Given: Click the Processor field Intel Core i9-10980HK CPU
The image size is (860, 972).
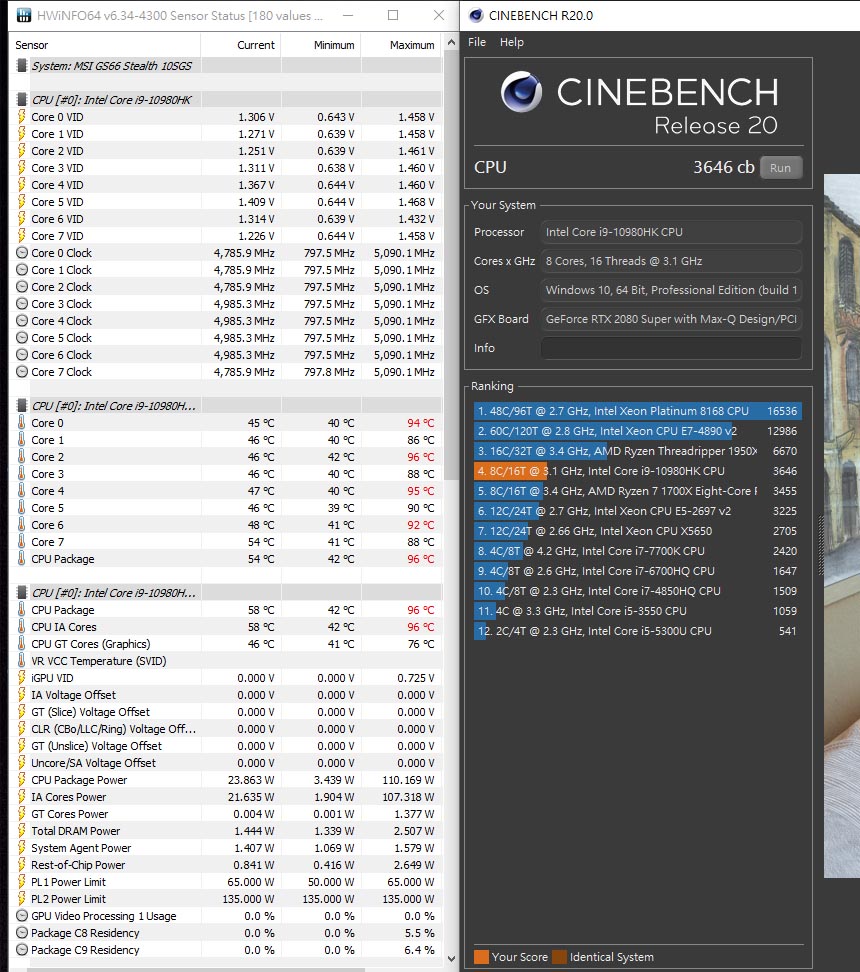Looking at the screenshot, I should 671,232.
